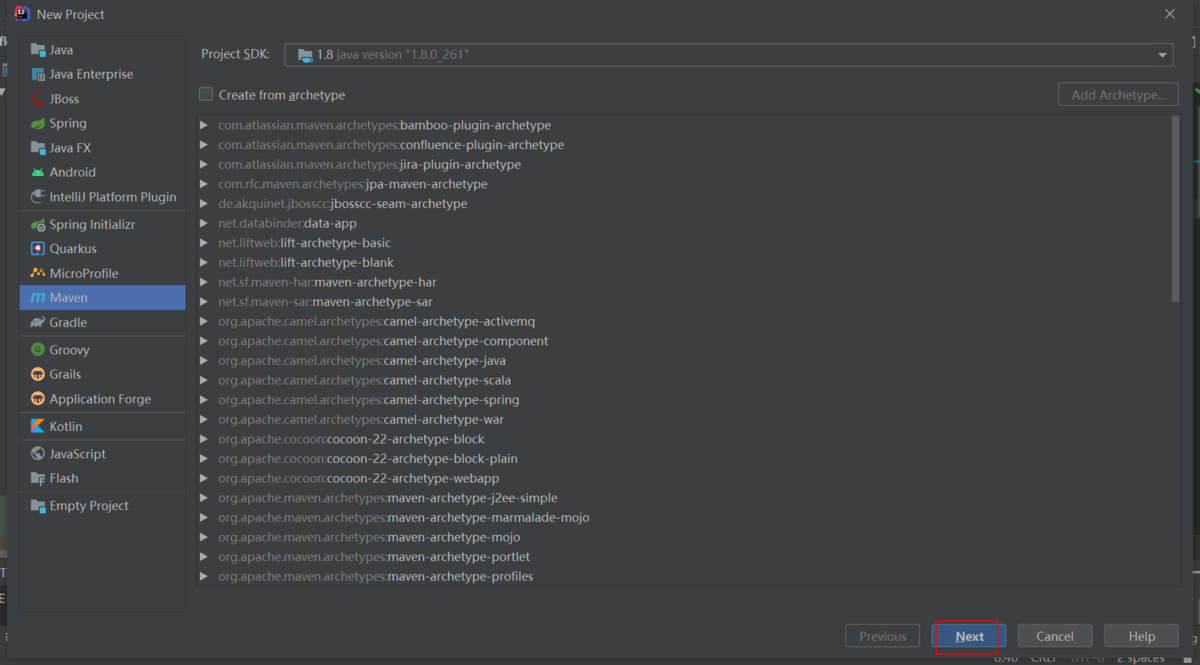This screenshot has height=665, width=1200.
Task: Close the New Project dialog
Action: (x=1170, y=14)
